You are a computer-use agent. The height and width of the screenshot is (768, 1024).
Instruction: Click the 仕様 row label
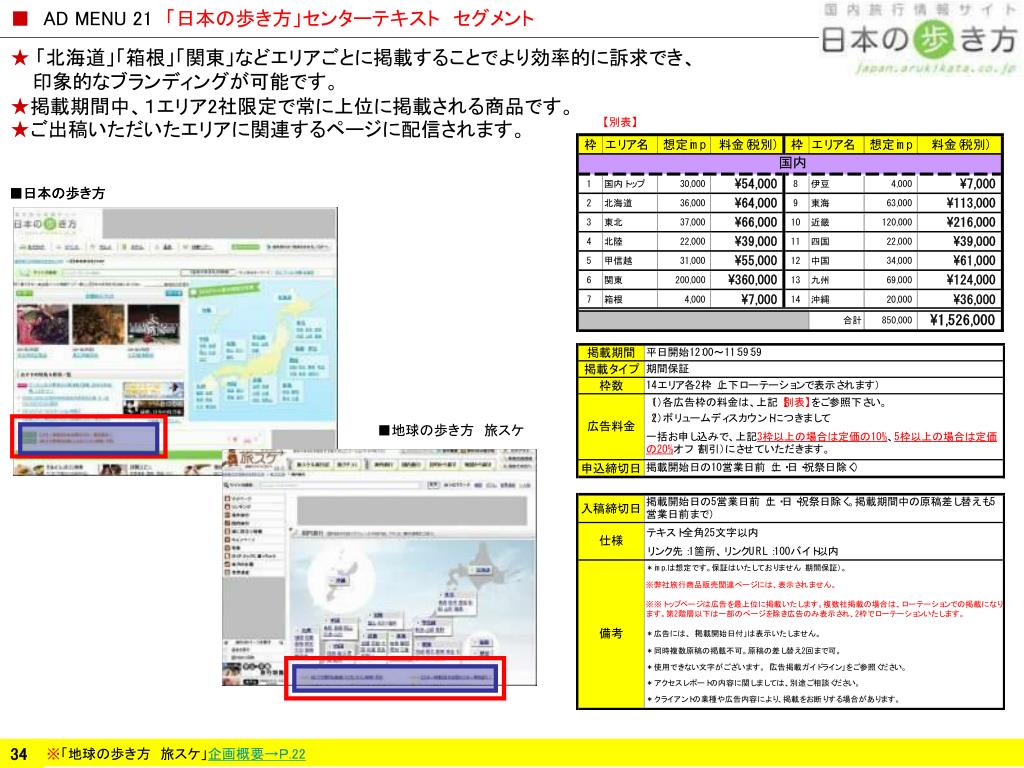pos(611,541)
